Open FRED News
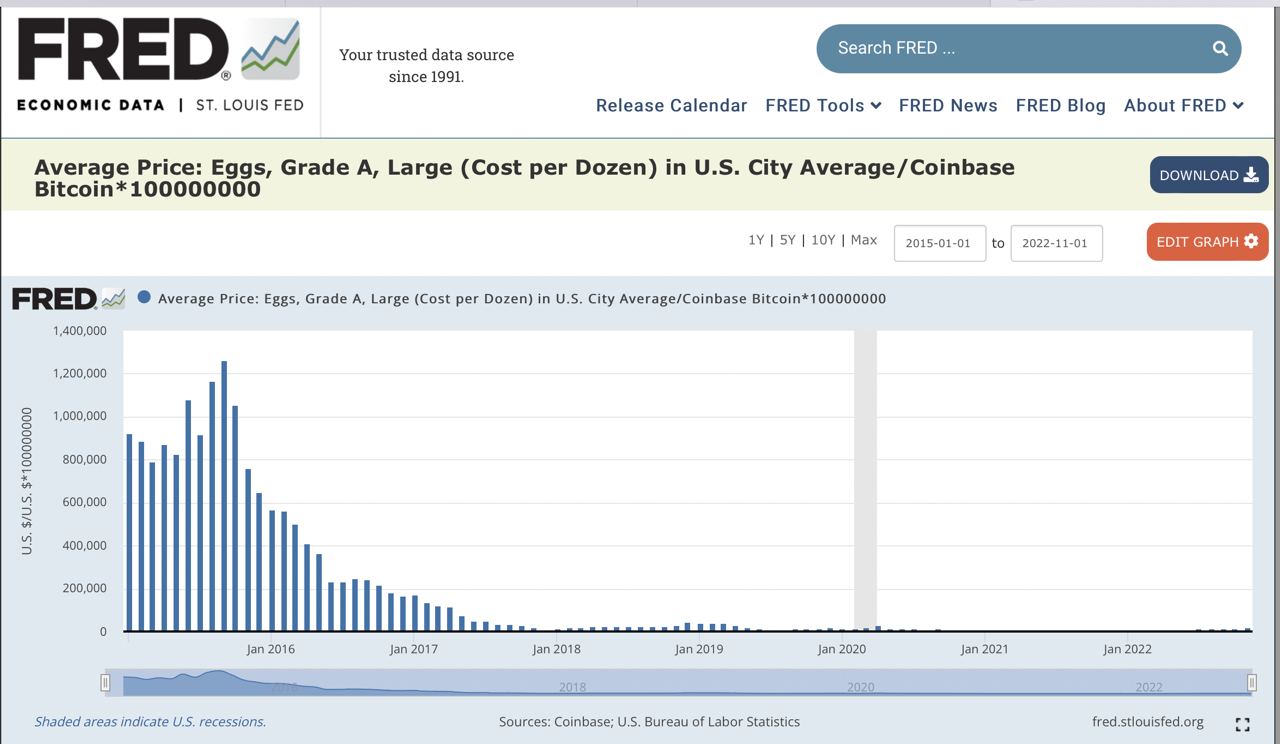1280x744 pixels. click(948, 105)
